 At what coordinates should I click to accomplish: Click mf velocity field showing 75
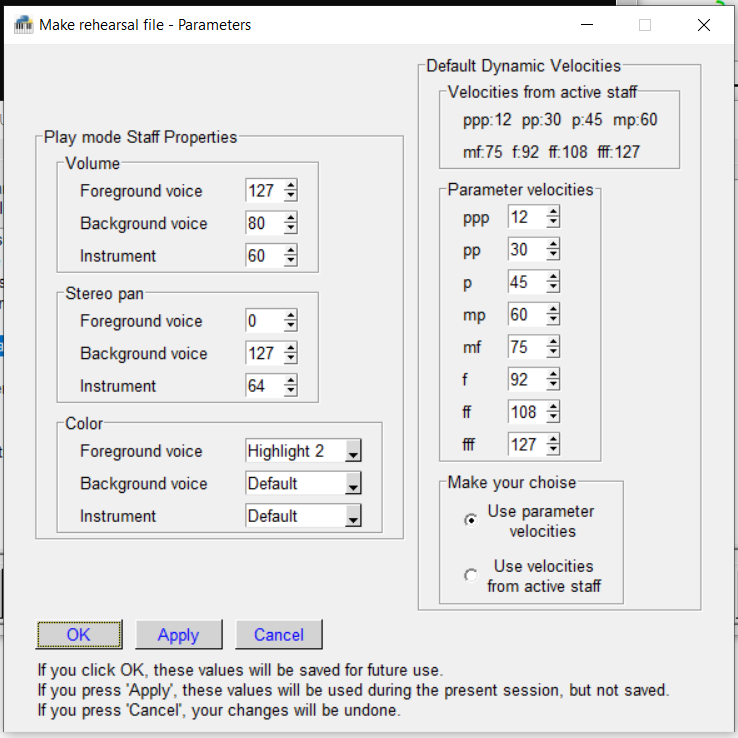[528, 347]
